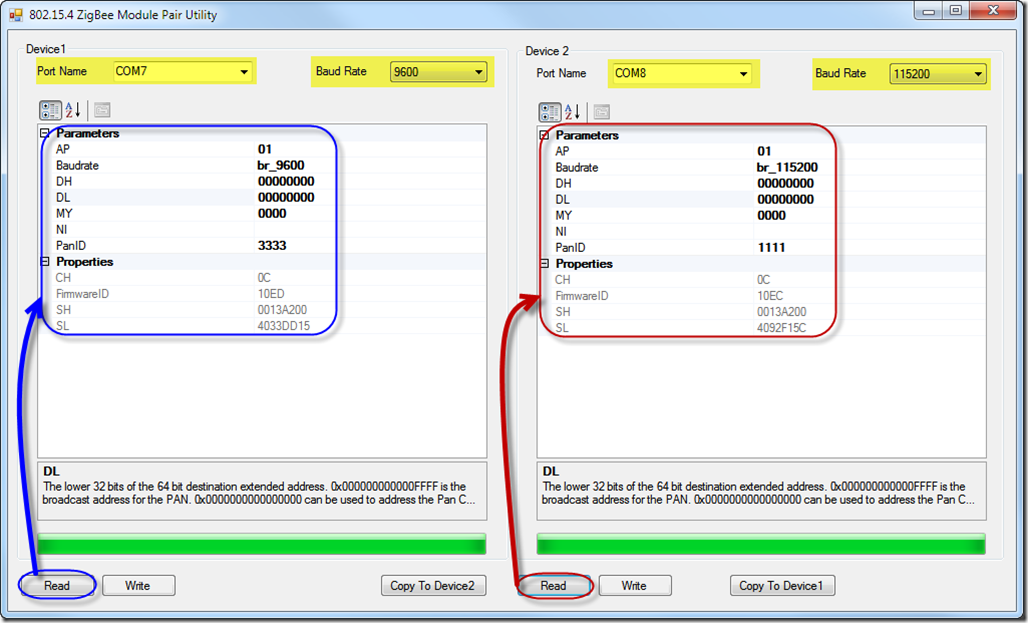Click Alphabetical sort icon in Device1 toolbar
1028x623 pixels.
coord(73,110)
